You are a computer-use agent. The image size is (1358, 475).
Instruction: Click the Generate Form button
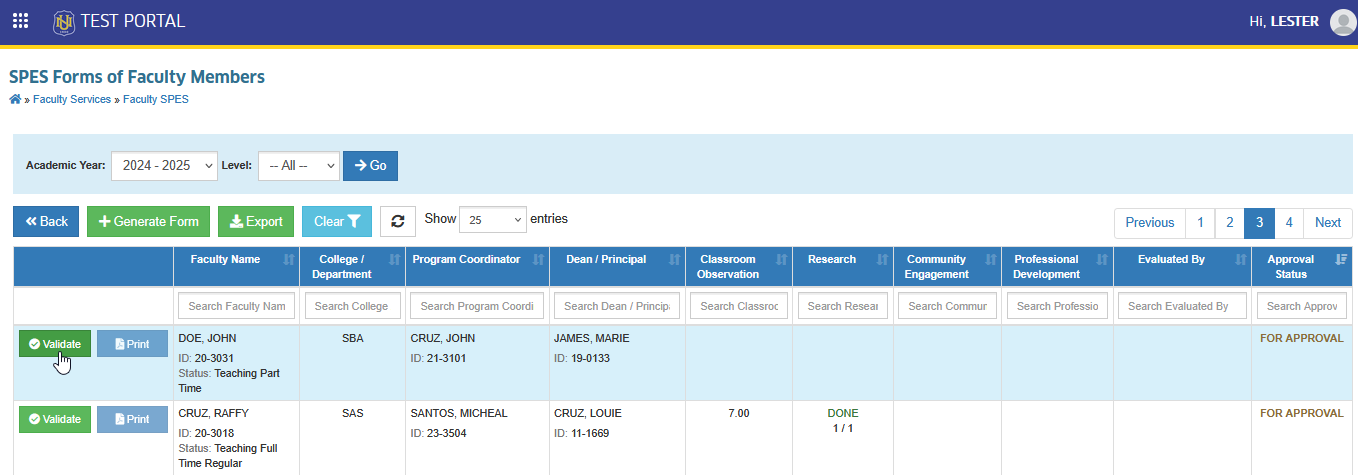(148, 222)
